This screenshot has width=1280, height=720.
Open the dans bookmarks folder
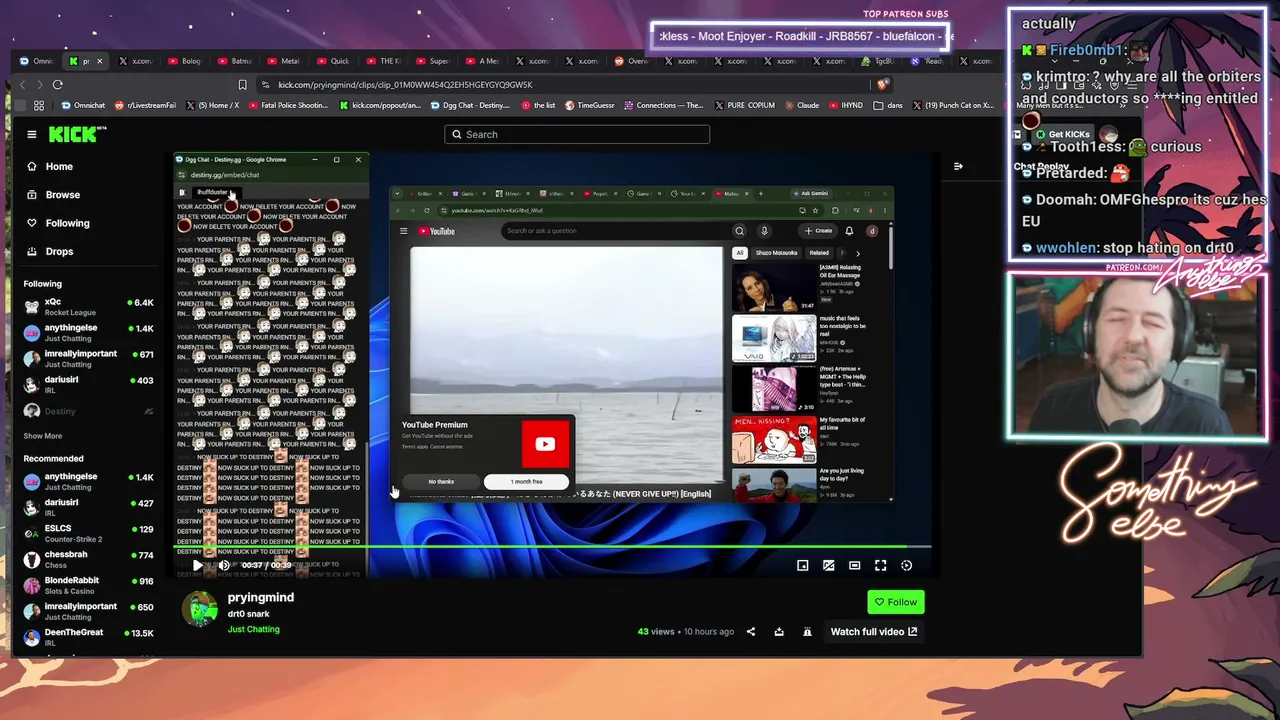click(888, 105)
